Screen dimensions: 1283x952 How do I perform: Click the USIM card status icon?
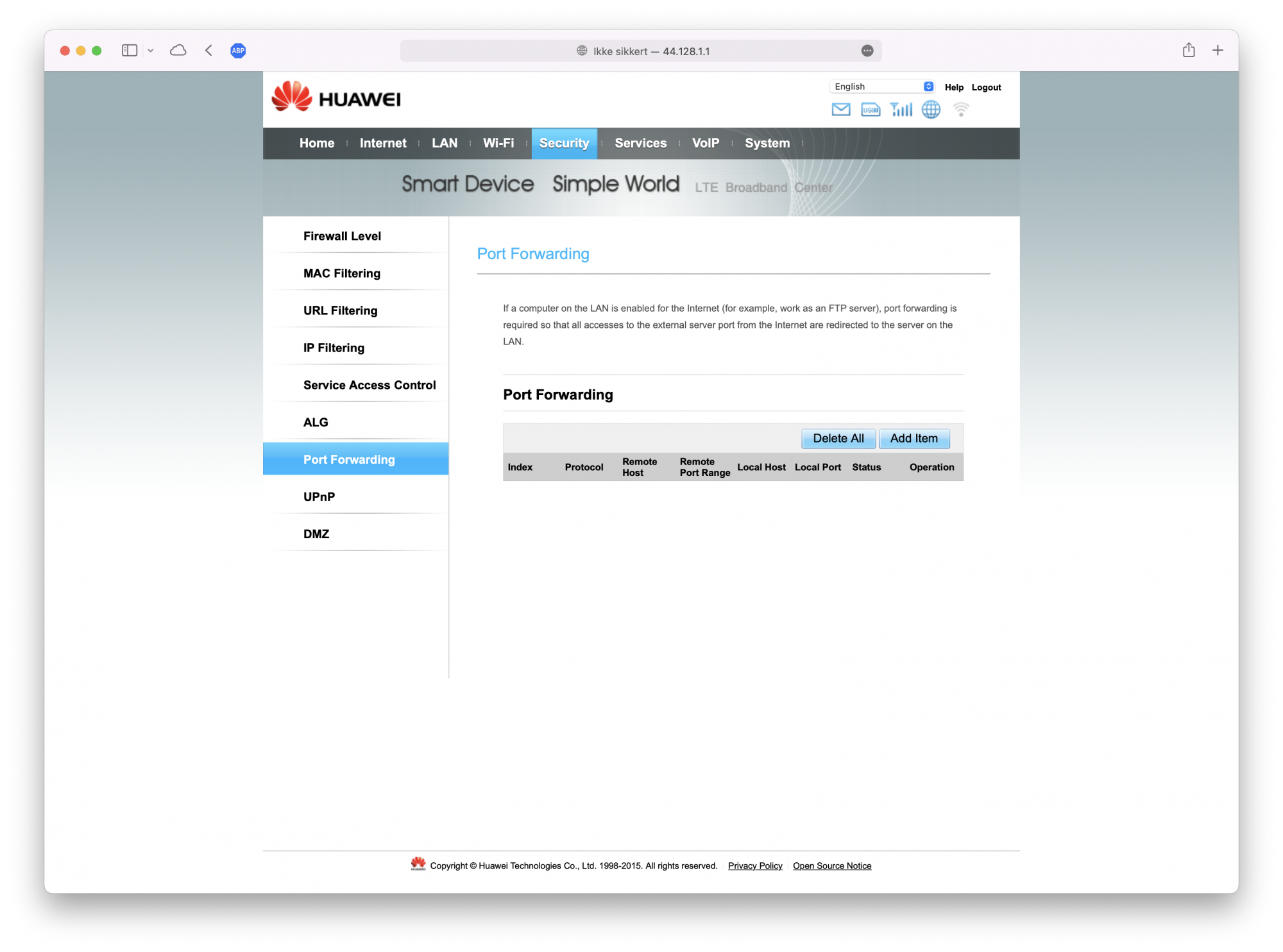(871, 110)
